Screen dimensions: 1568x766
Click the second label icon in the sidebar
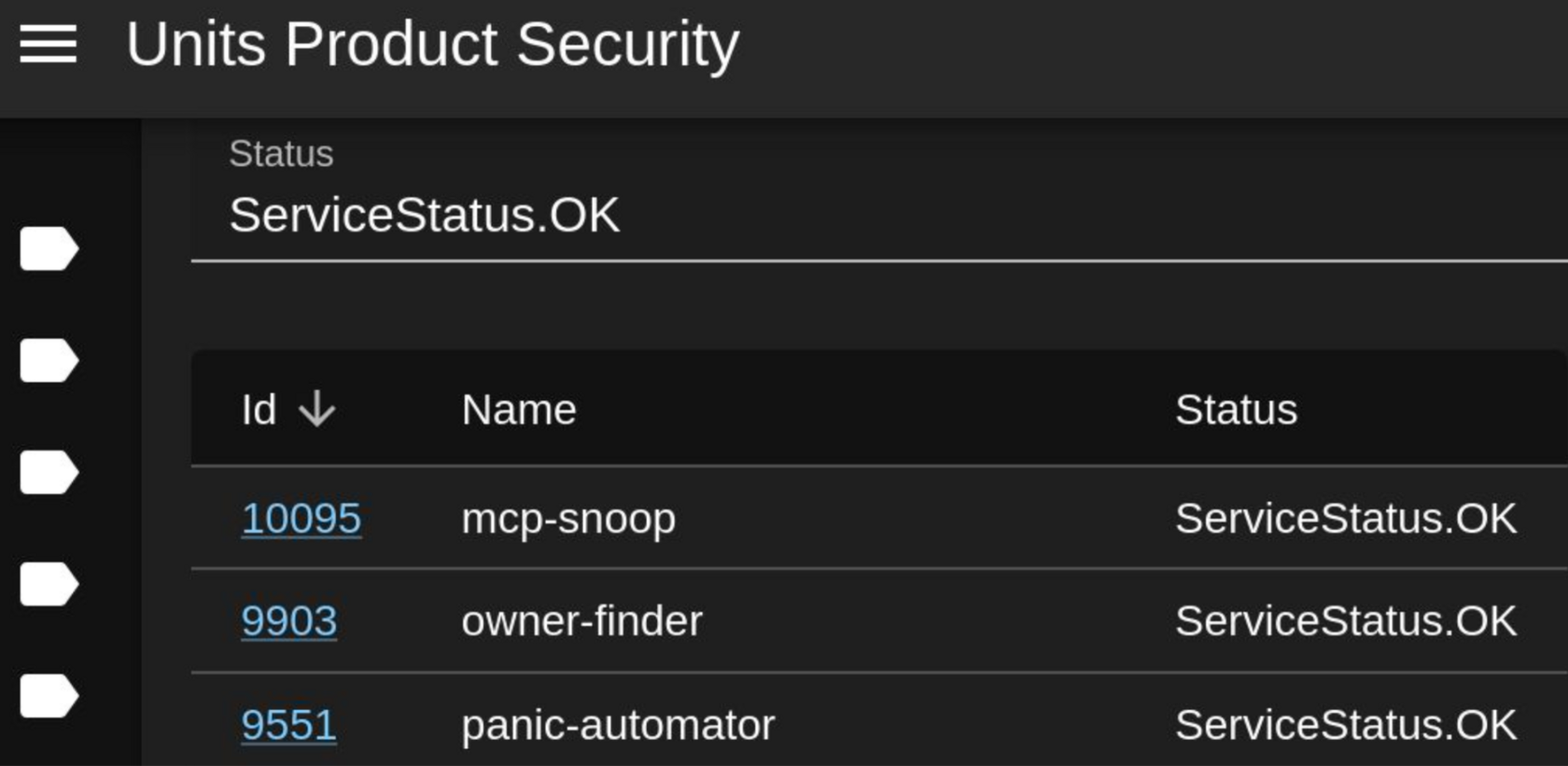[49, 360]
